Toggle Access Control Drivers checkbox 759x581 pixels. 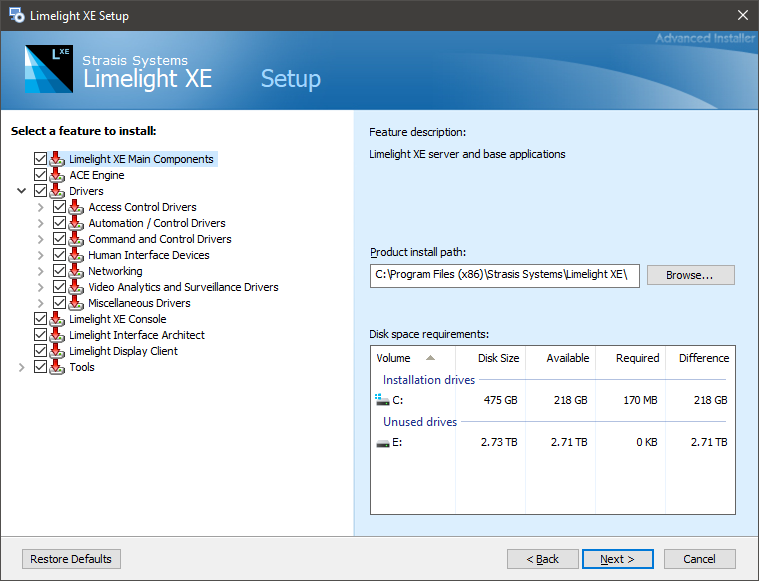coord(59,207)
